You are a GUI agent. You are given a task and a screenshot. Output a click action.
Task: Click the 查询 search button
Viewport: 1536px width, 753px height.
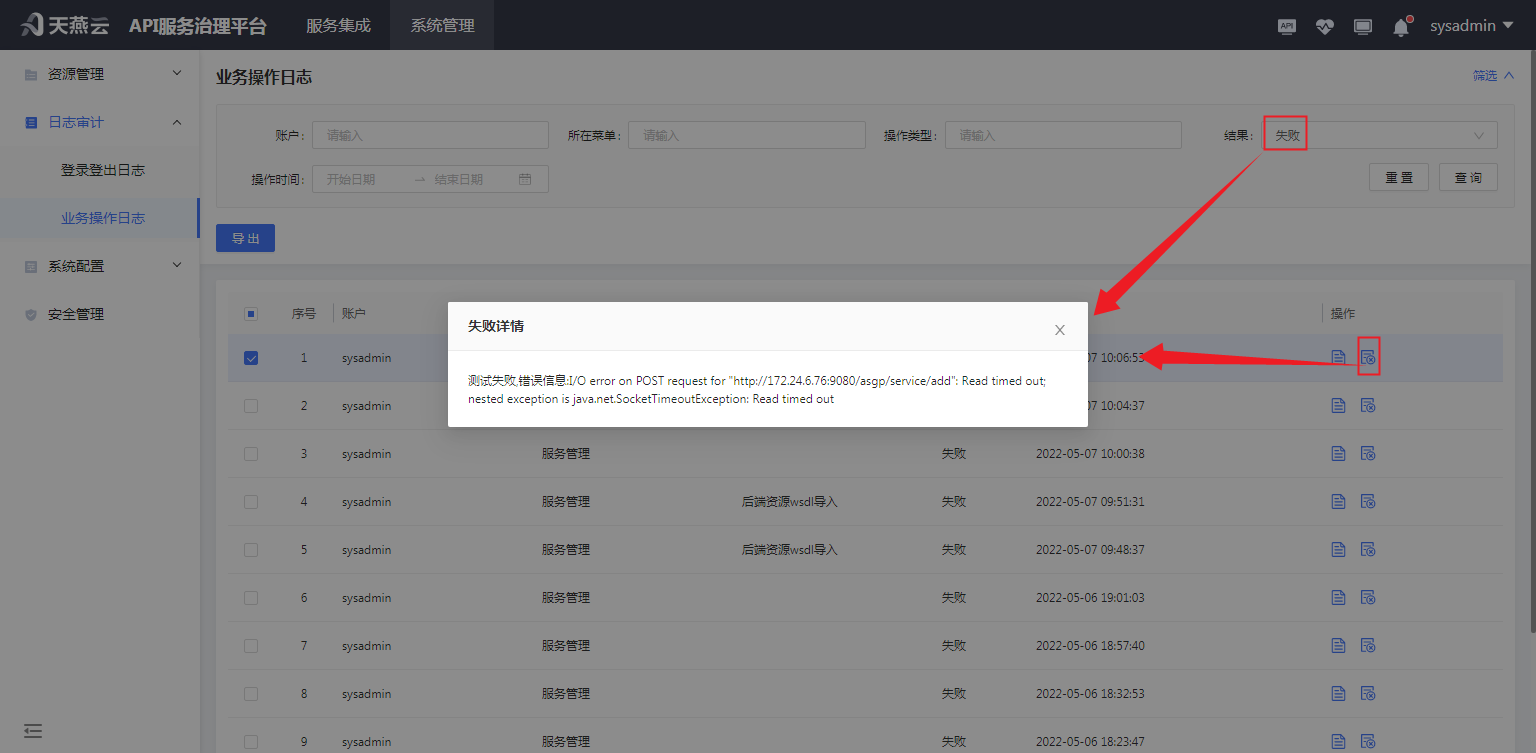(1468, 177)
